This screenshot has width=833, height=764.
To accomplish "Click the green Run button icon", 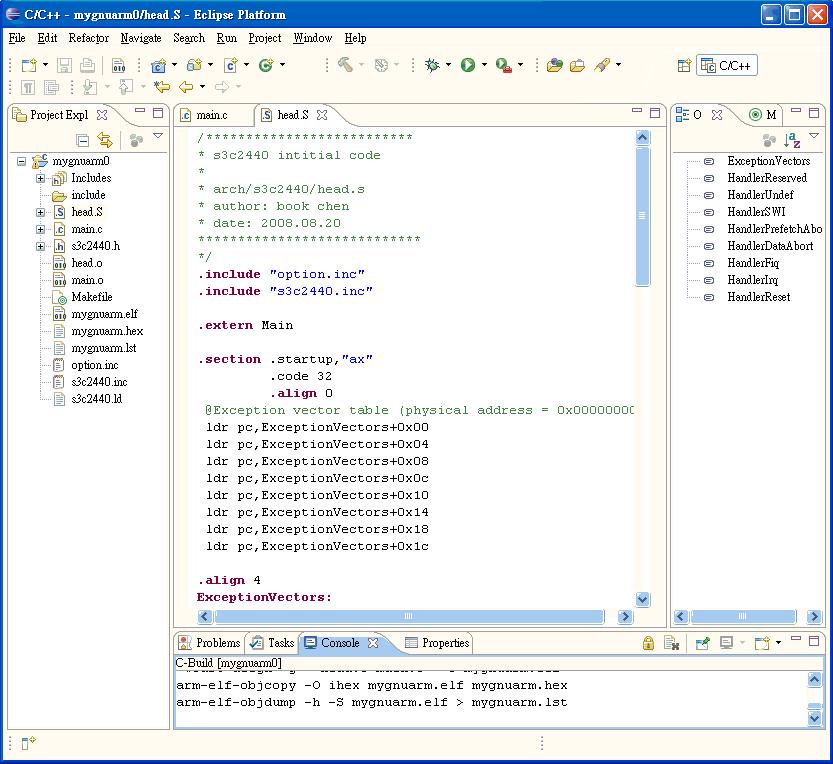I will [467, 65].
